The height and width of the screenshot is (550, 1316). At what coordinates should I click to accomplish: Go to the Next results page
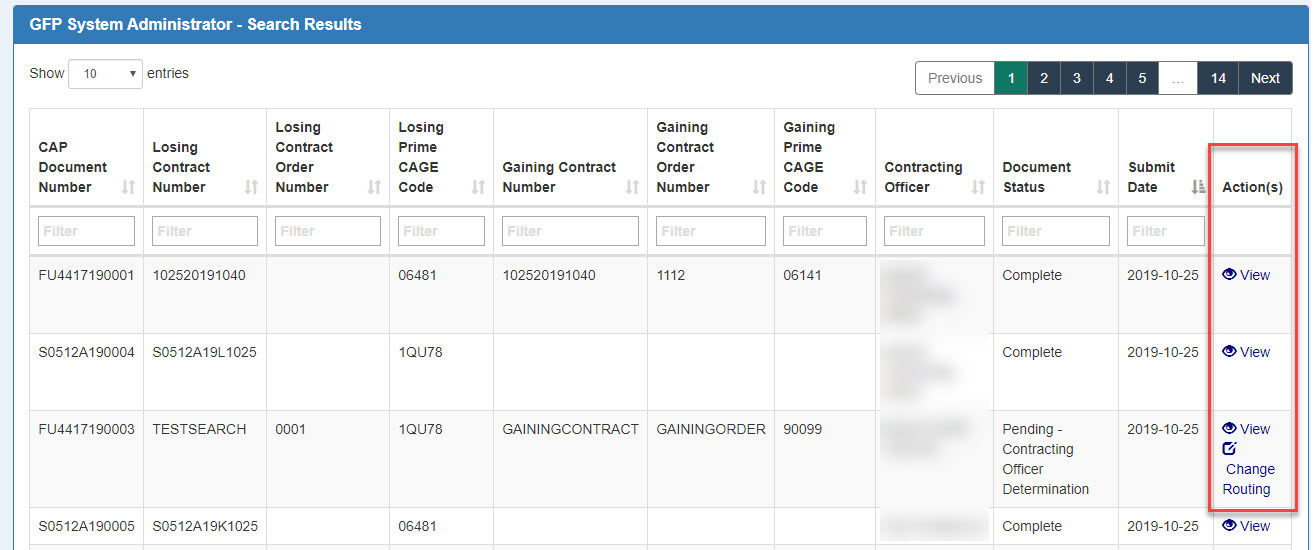(x=1265, y=78)
